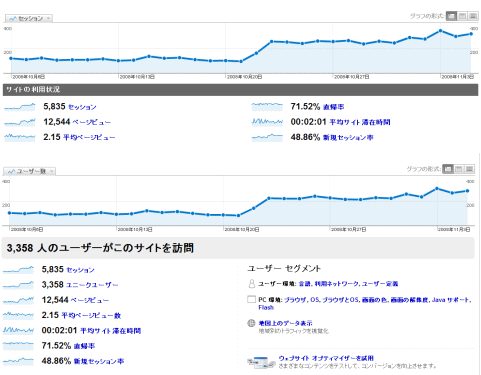Viewport: 481px width, 375px height.
Task: Open the 地図上のデータ表示 link
Action: [x=285, y=323]
